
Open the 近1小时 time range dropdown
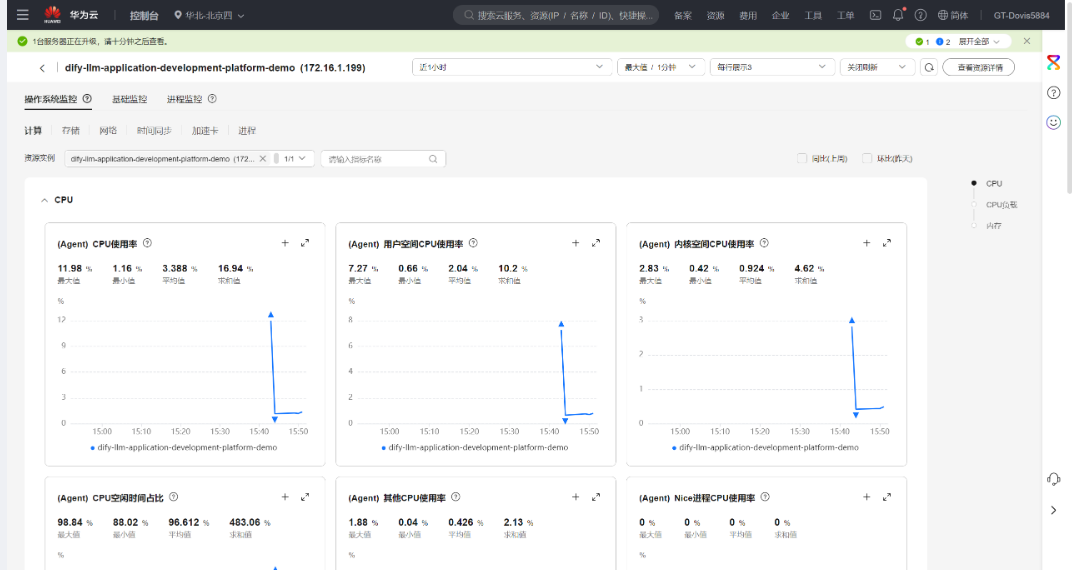(x=511, y=67)
